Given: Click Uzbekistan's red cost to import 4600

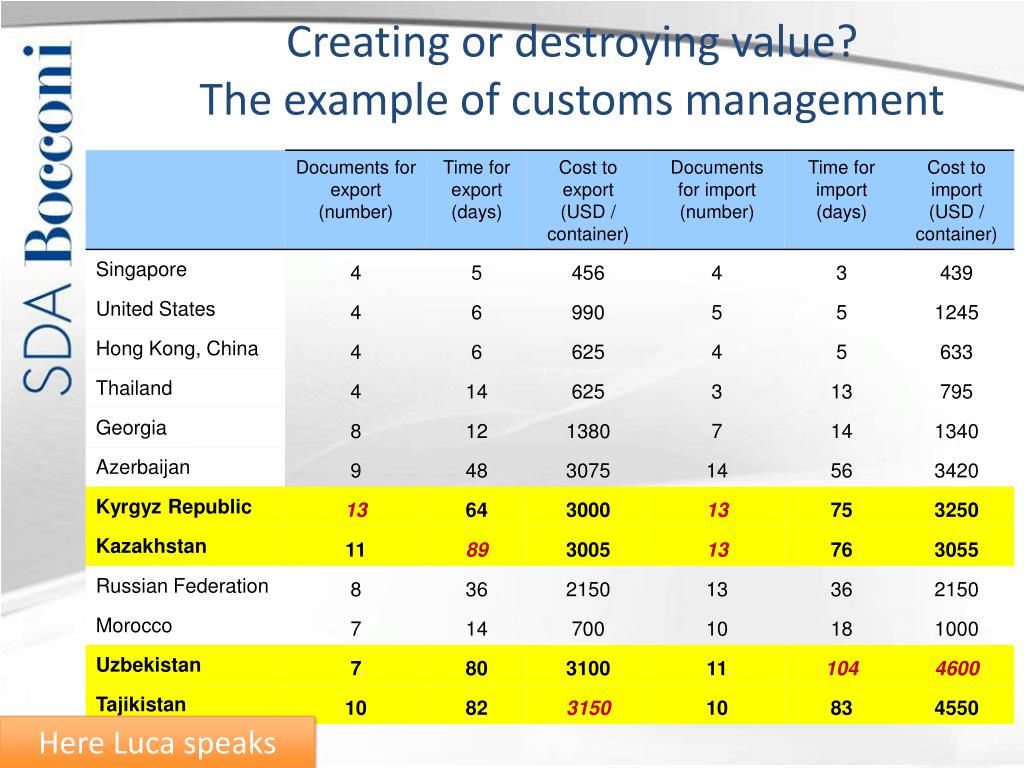Looking at the screenshot, I should [x=957, y=669].
